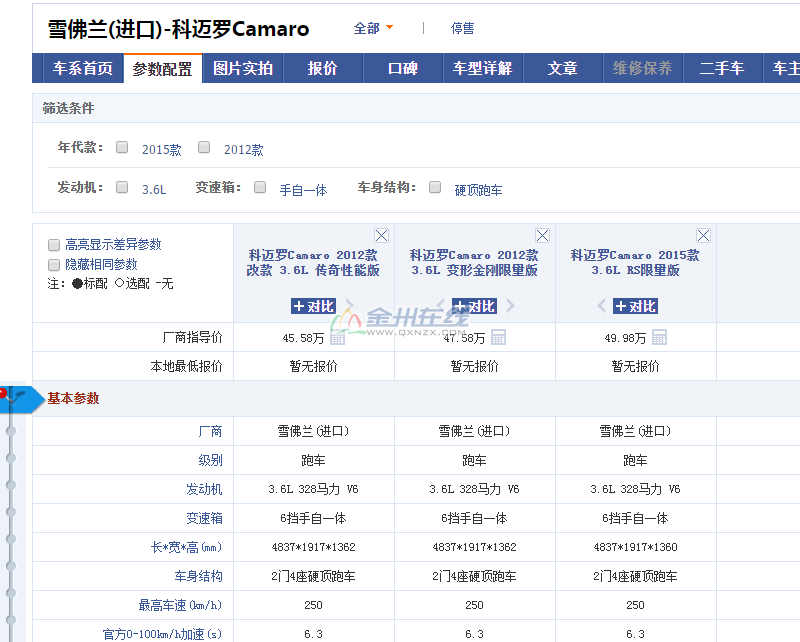Click the 本地最低报价 row label

click(x=186, y=366)
